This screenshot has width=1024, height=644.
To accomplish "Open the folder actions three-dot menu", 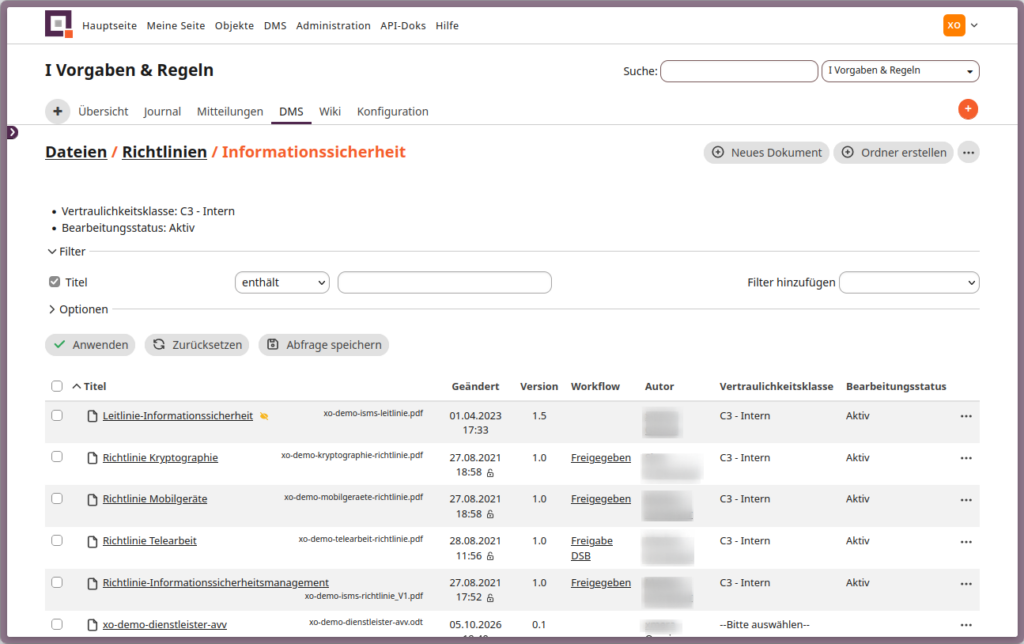I will click(968, 153).
